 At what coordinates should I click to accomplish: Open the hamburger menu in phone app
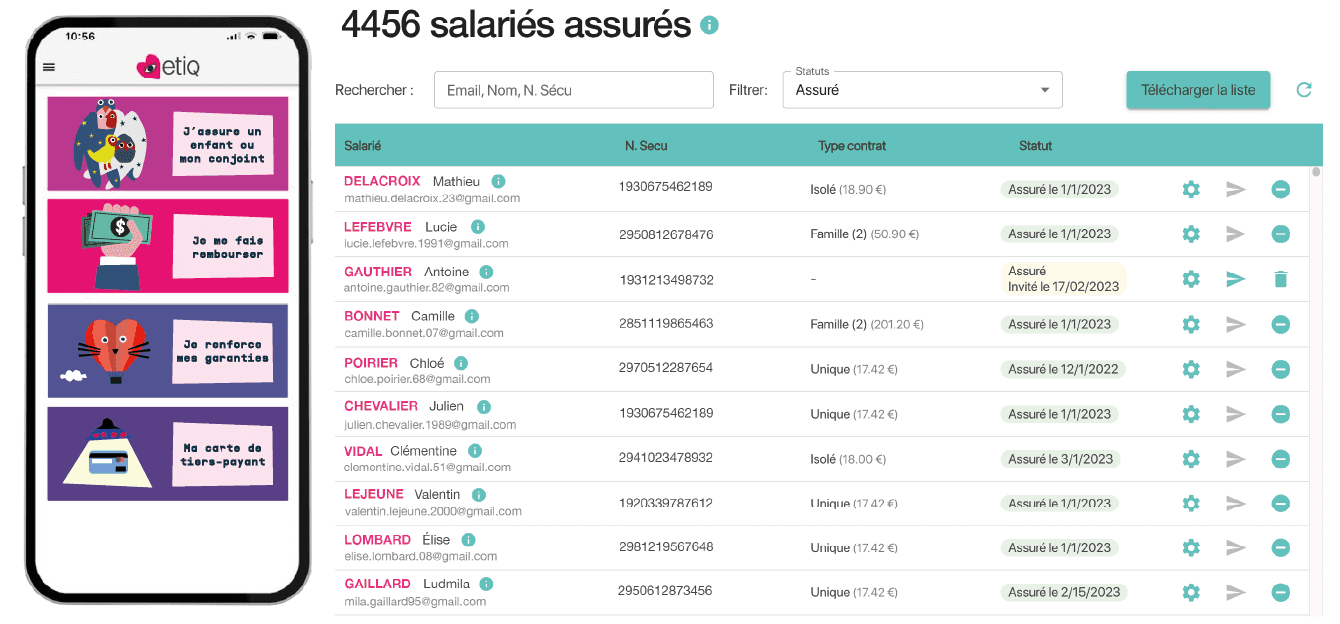click(49, 67)
